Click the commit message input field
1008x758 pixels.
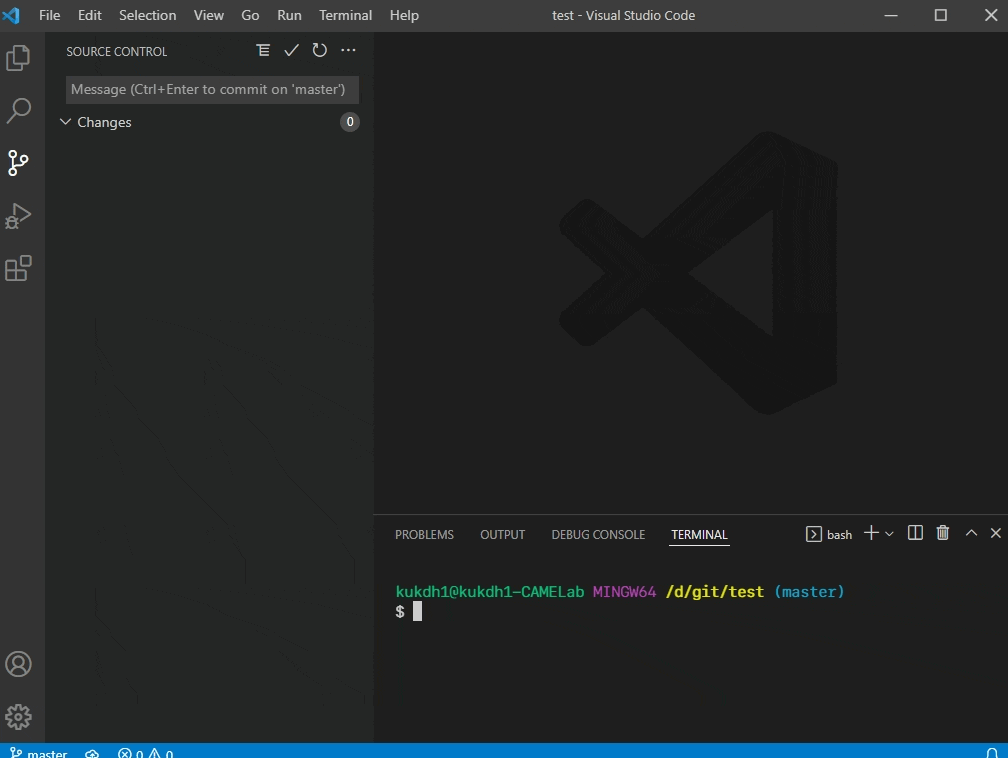(211, 89)
